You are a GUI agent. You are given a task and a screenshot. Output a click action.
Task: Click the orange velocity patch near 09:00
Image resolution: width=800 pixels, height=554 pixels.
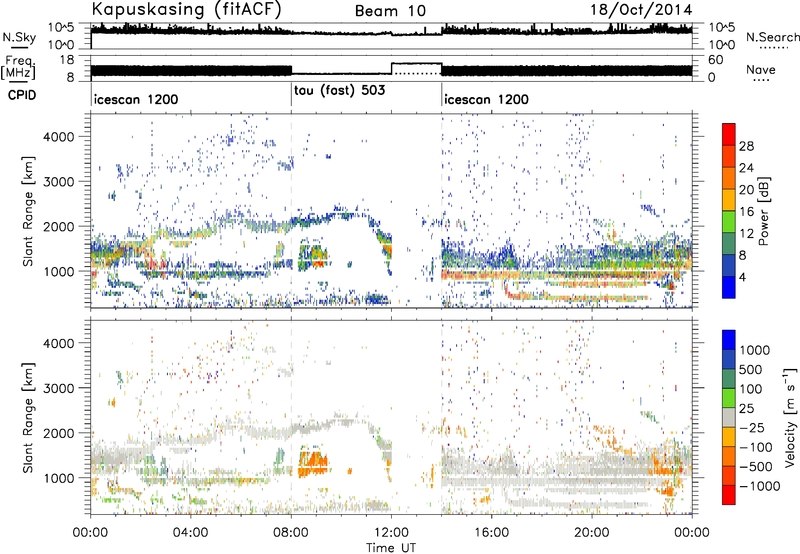coord(312,464)
